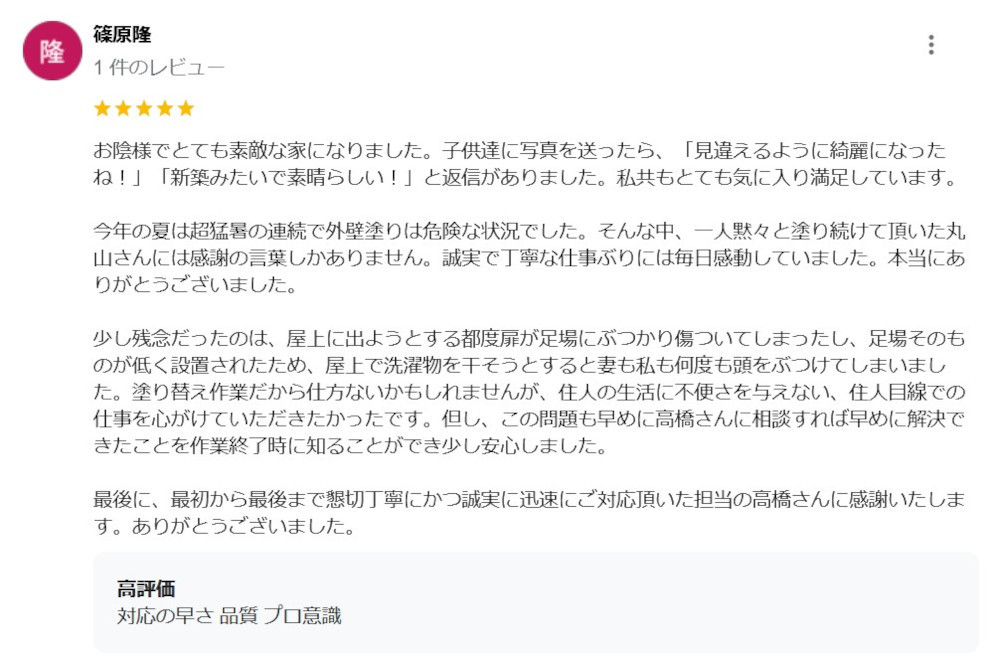Click the paragraph starting 今年の夏は超猛暑
The height and width of the screenshot is (660, 1000).
(529, 257)
